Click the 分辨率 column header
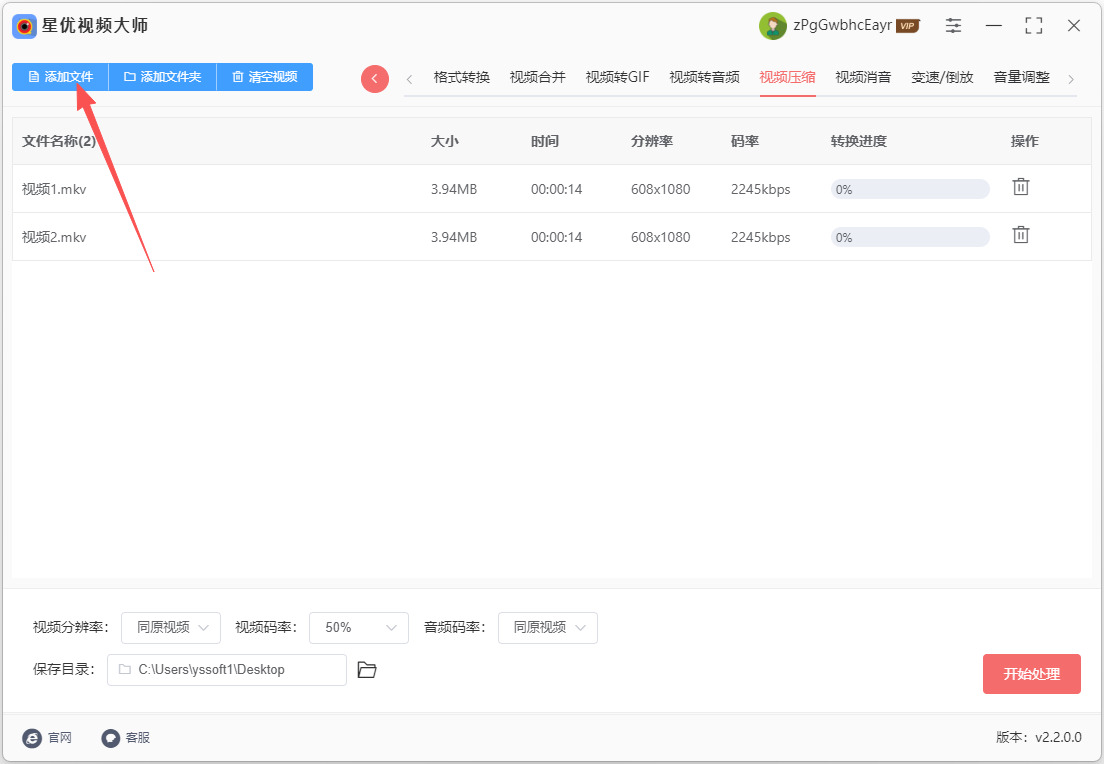 pos(652,142)
